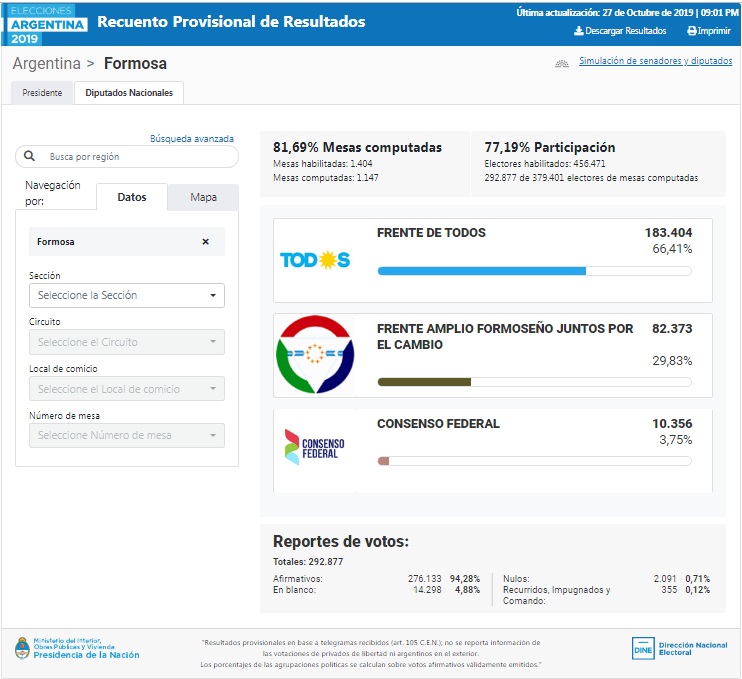Open the Circuito dropdown
This screenshot has width=742, height=679.
point(127,342)
